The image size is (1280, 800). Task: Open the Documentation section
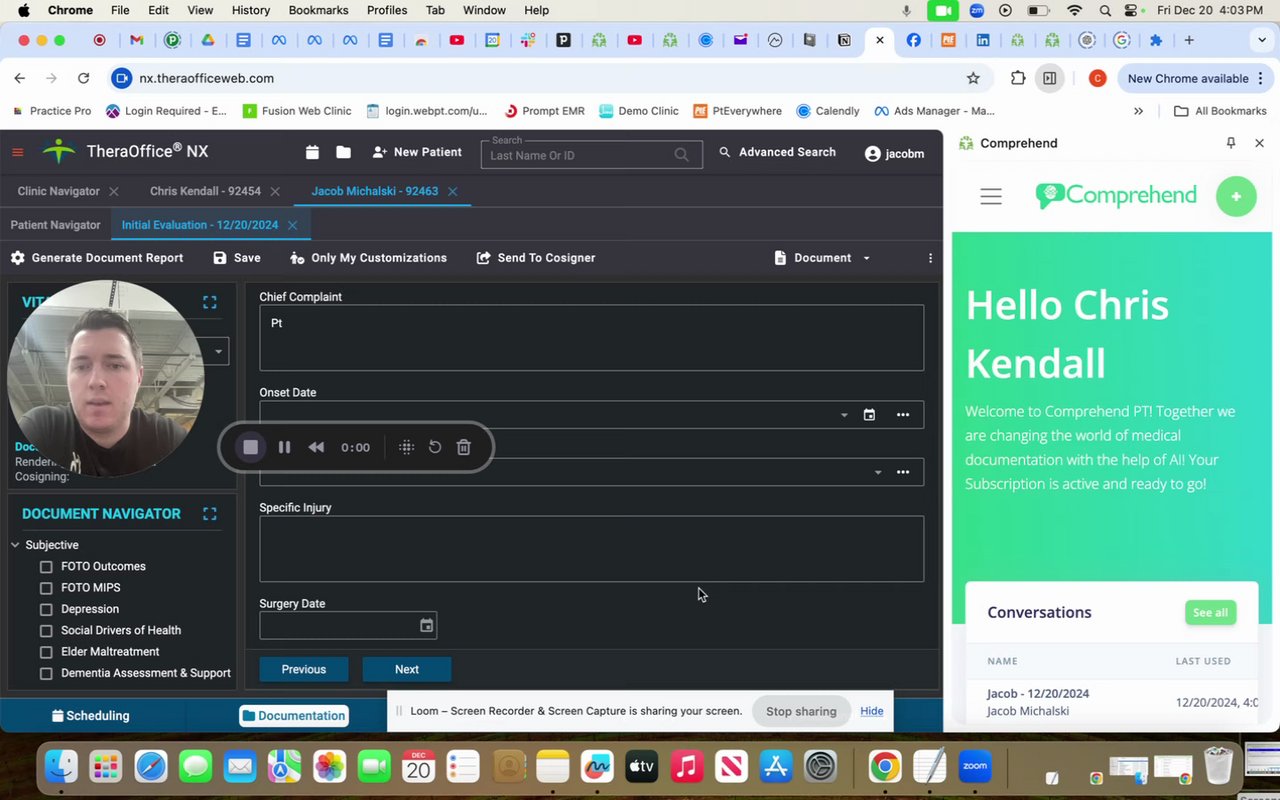pos(294,716)
